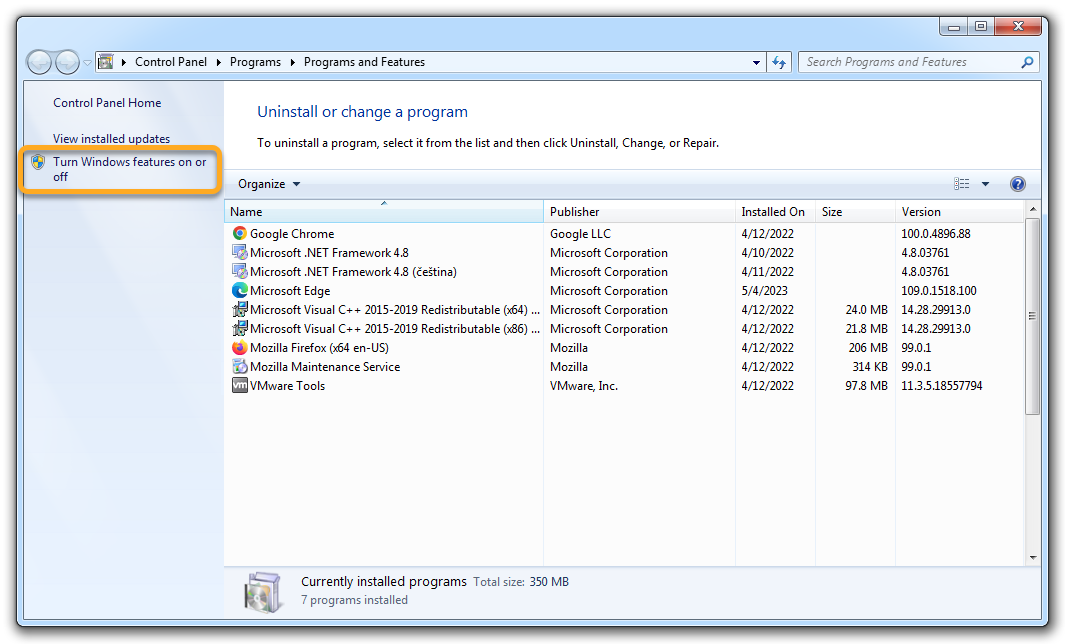Click the search magnifier icon

tap(1027, 62)
